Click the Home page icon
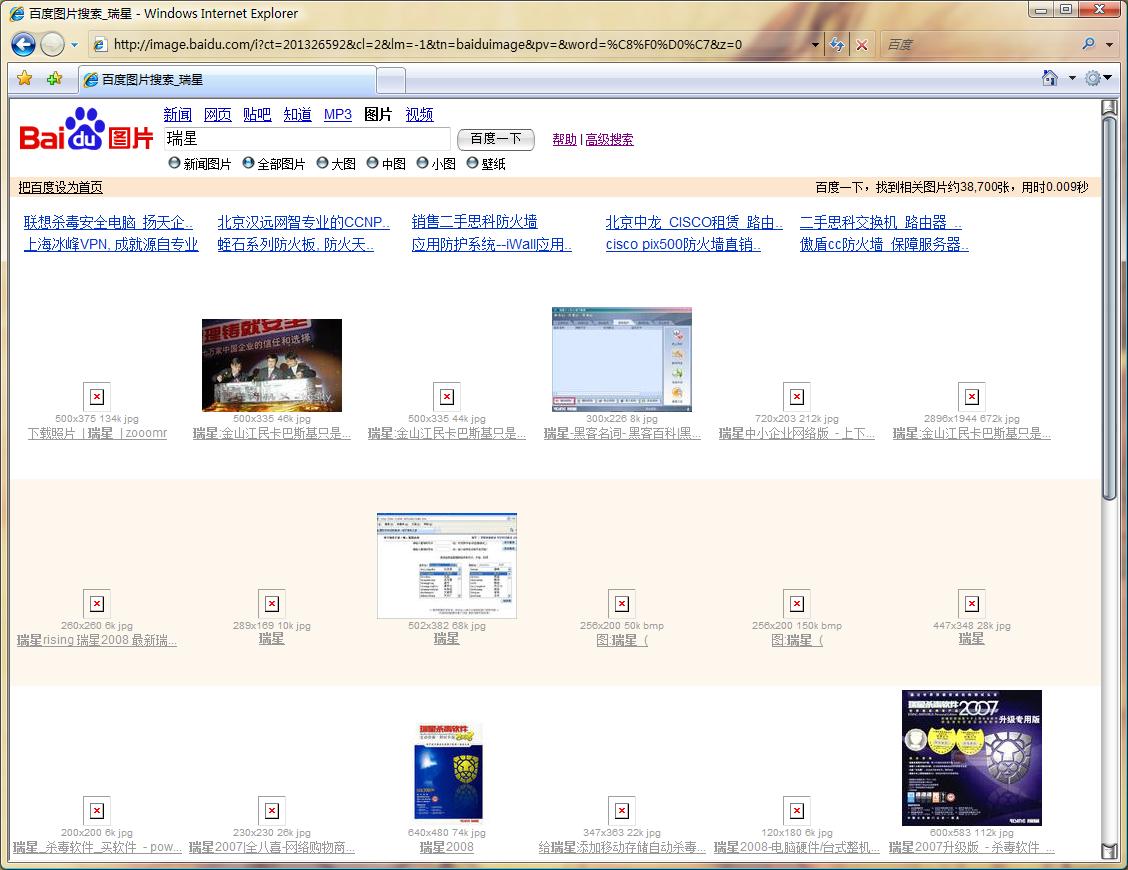 (x=1050, y=78)
